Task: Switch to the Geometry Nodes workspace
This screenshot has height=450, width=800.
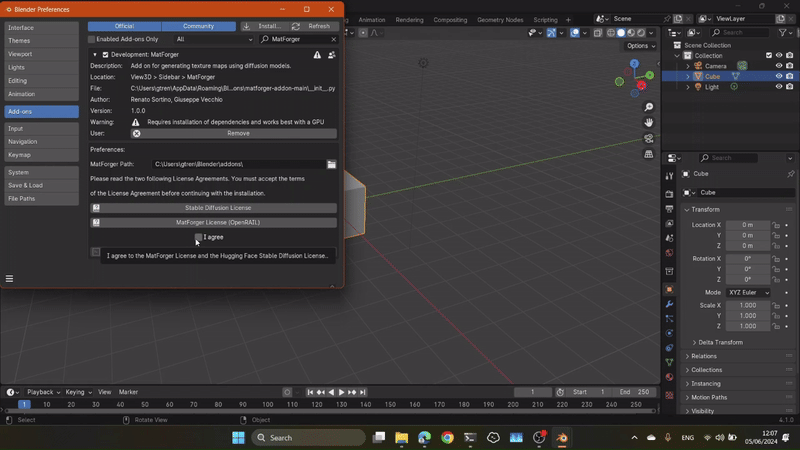Action: pos(500,20)
